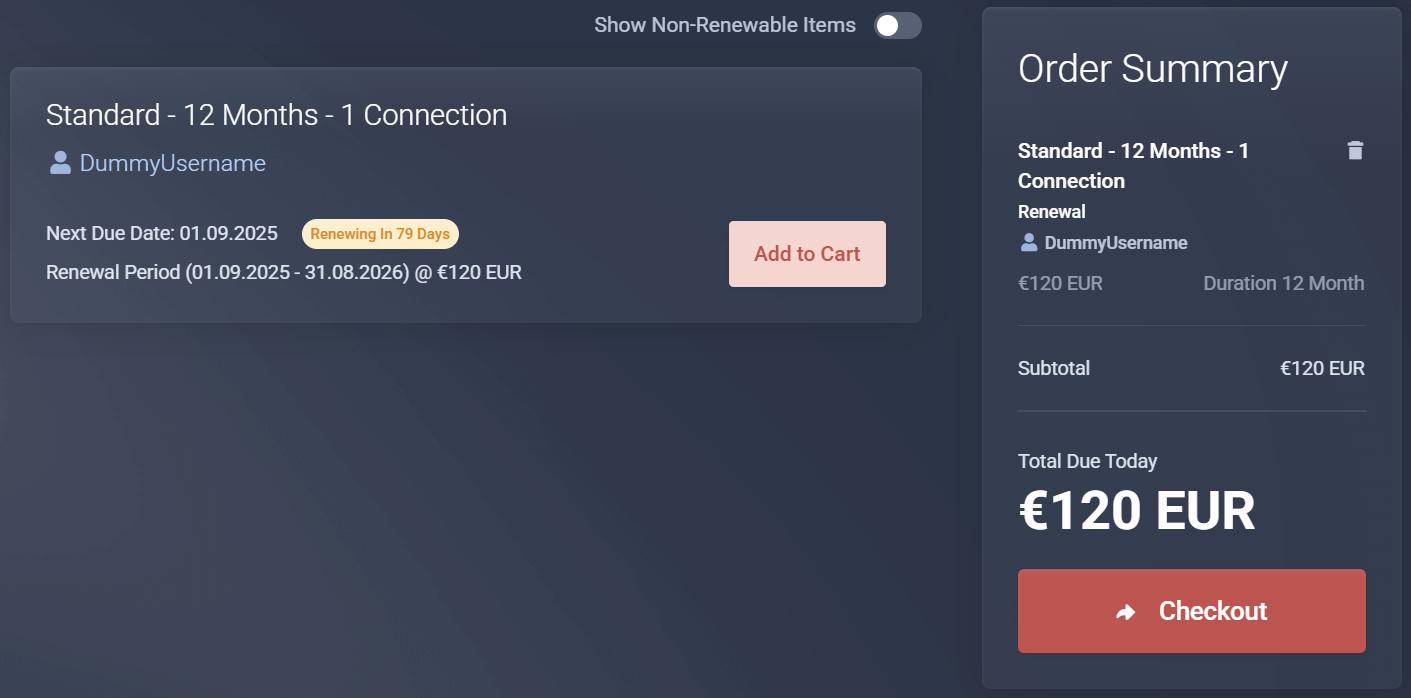Switch the Show Non-Renewable Items control
1411x698 pixels.
pos(897,25)
